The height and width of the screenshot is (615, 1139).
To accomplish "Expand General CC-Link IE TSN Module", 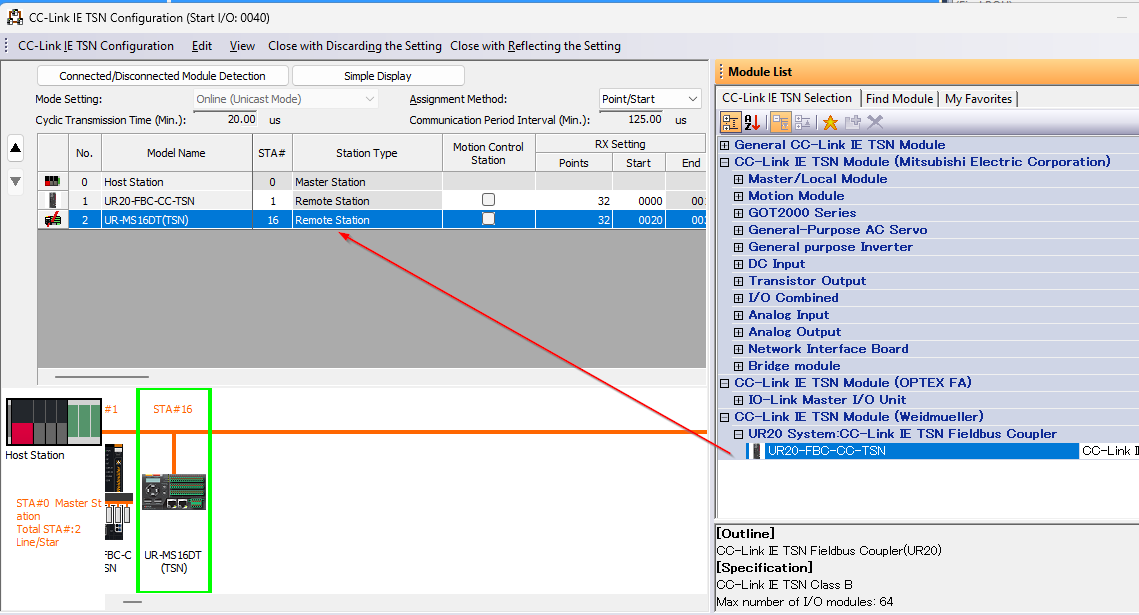I will [x=724, y=145].
